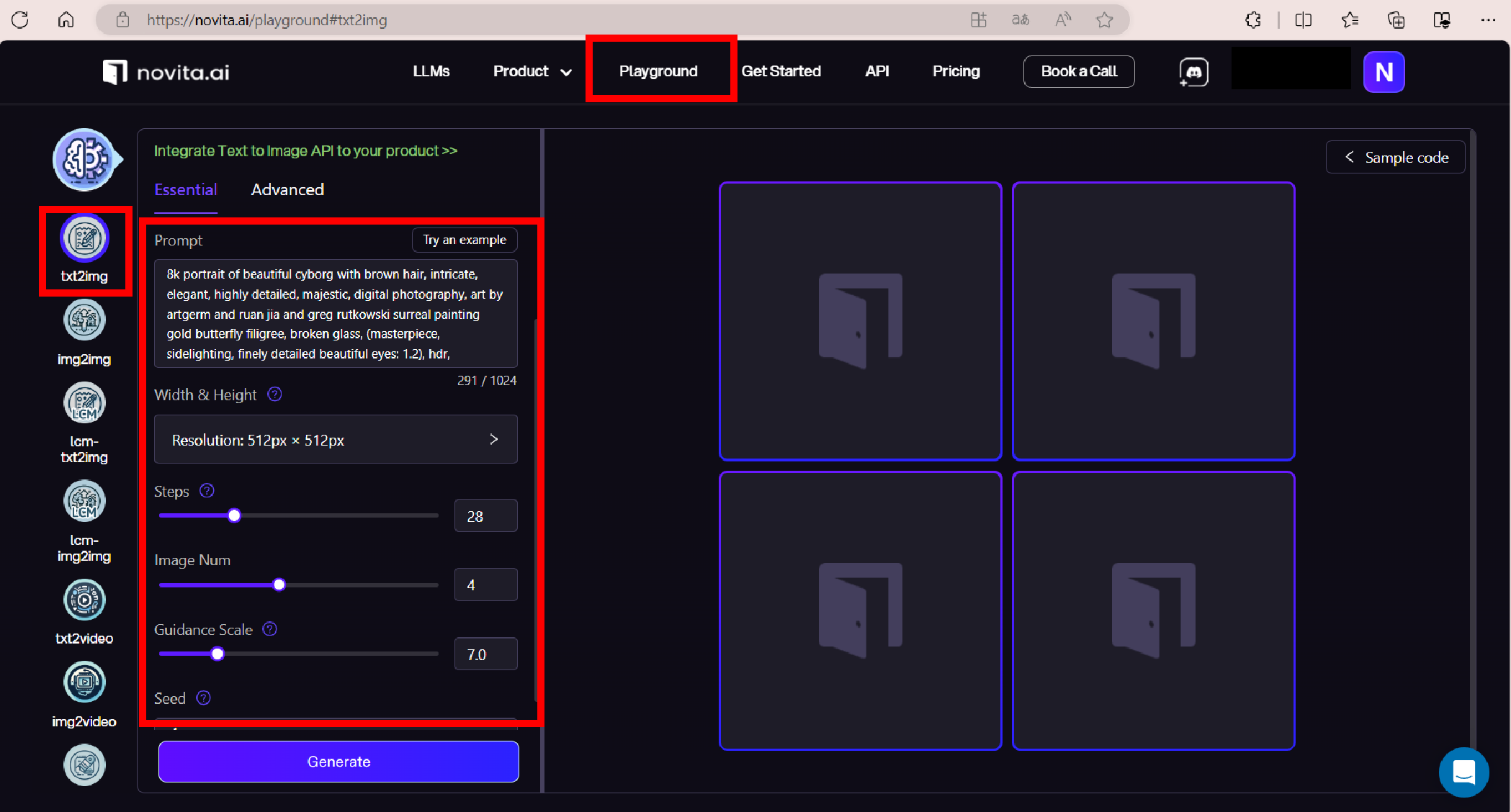
Task: Click the Discord icon in header
Action: [x=1193, y=72]
